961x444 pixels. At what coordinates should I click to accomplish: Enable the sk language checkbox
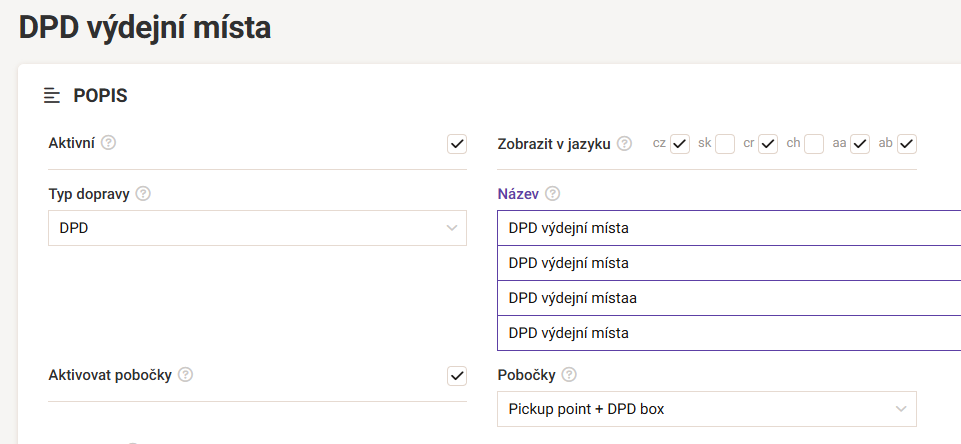[725, 144]
